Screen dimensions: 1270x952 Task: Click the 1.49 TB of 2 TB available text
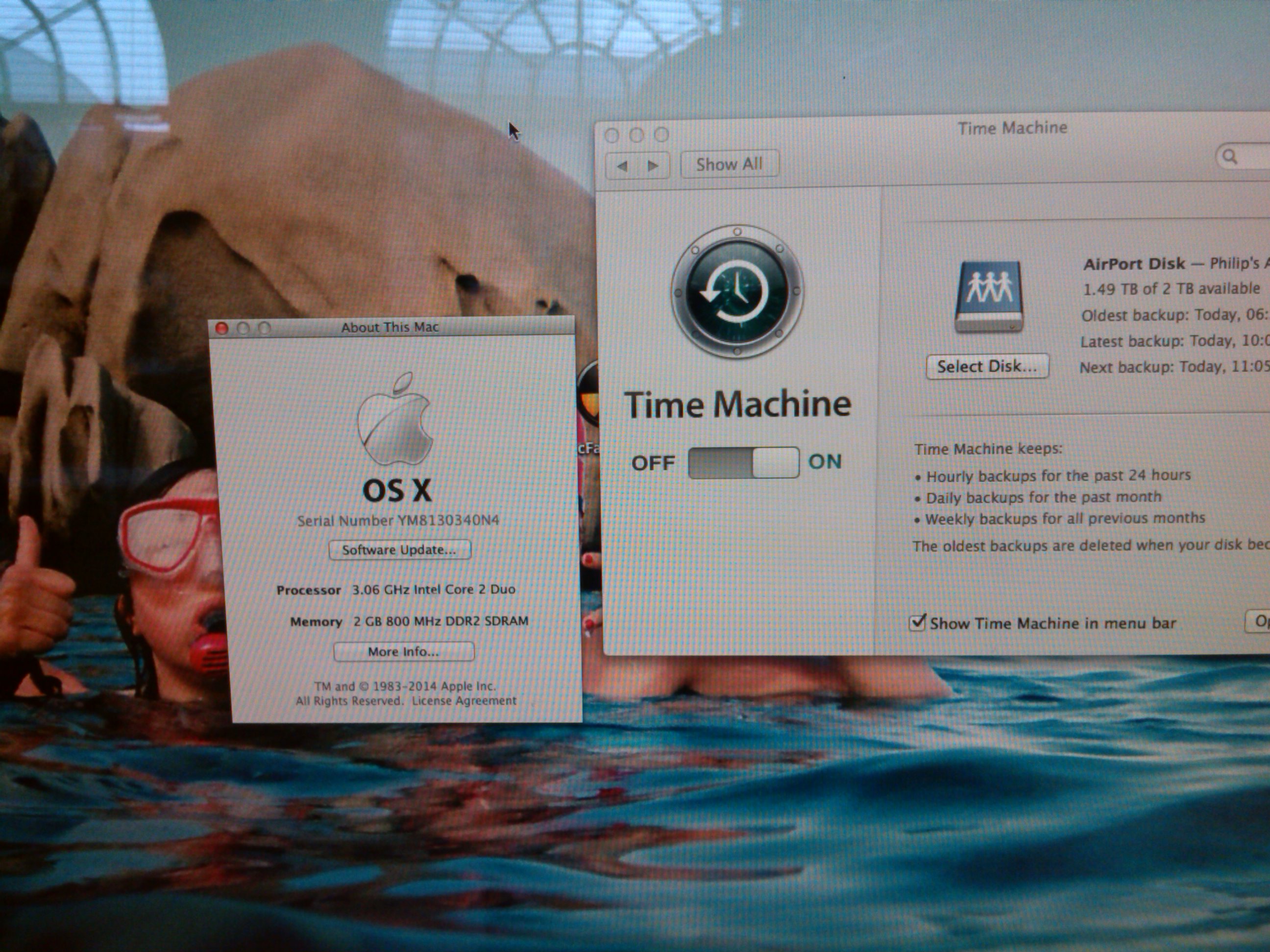coord(1171,288)
